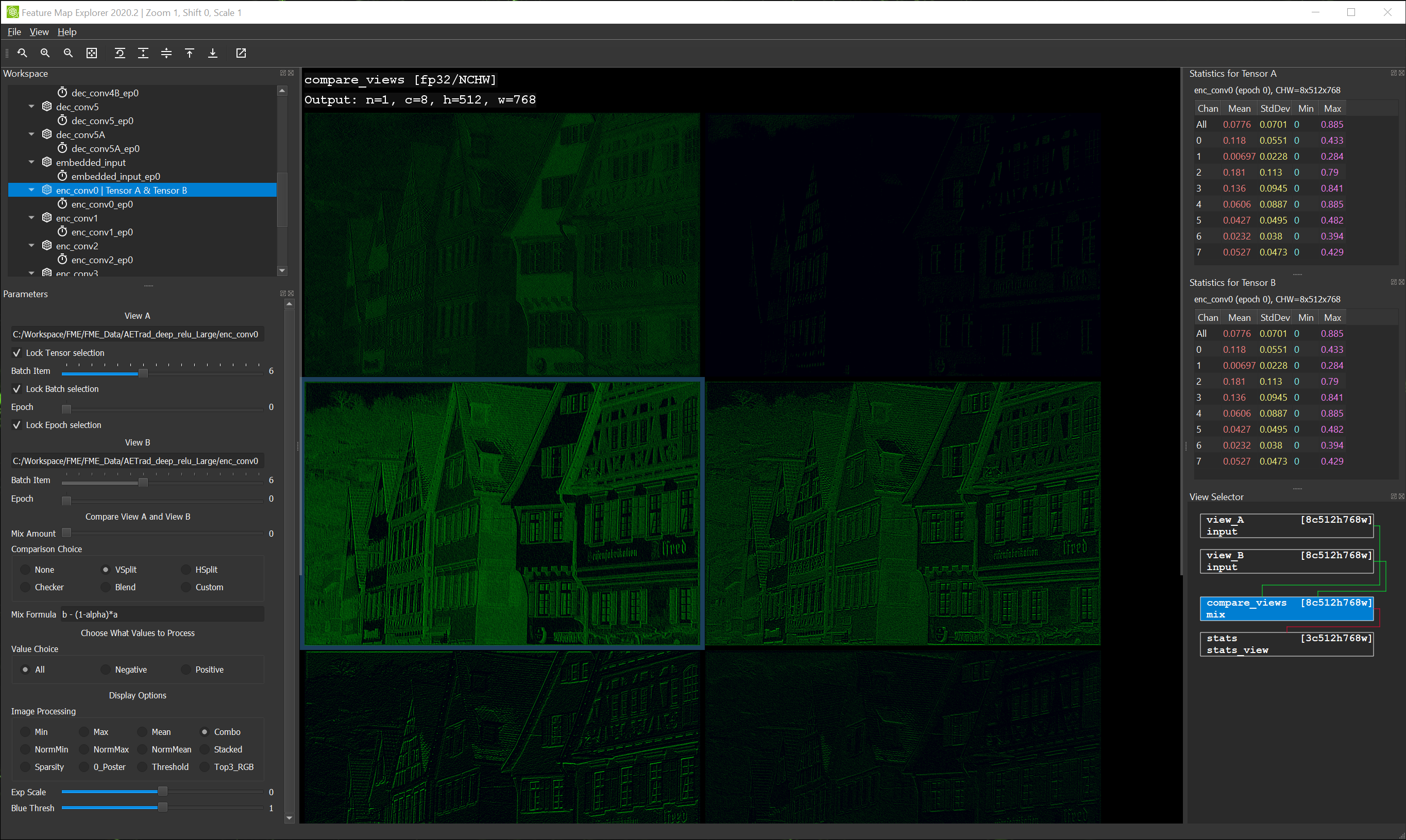Click the download arrow toolbar icon
The width and height of the screenshot is (1406, 840).
pos(213,53)
